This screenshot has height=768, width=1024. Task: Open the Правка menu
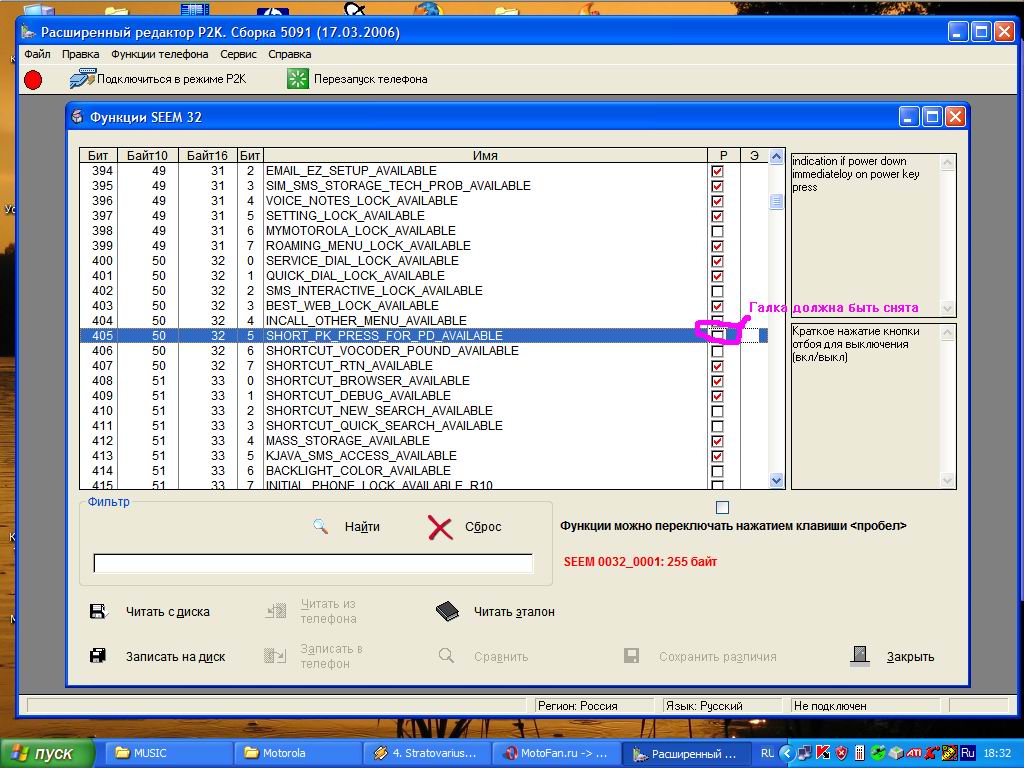tap(80, 54)
